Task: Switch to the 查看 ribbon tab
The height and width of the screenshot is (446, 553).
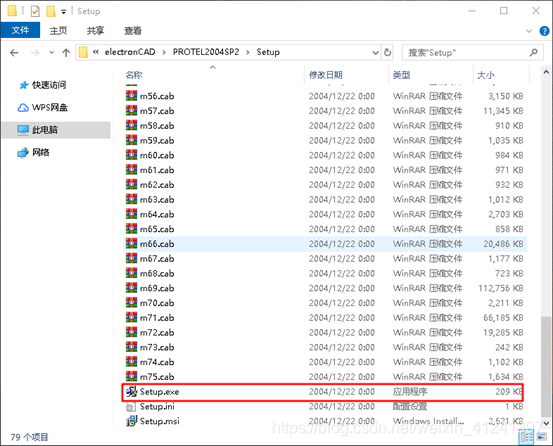Action: point(133,31)
